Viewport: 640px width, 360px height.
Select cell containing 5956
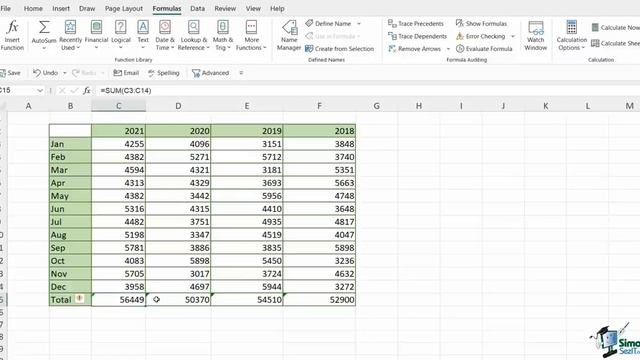click(x=247, y=196)
